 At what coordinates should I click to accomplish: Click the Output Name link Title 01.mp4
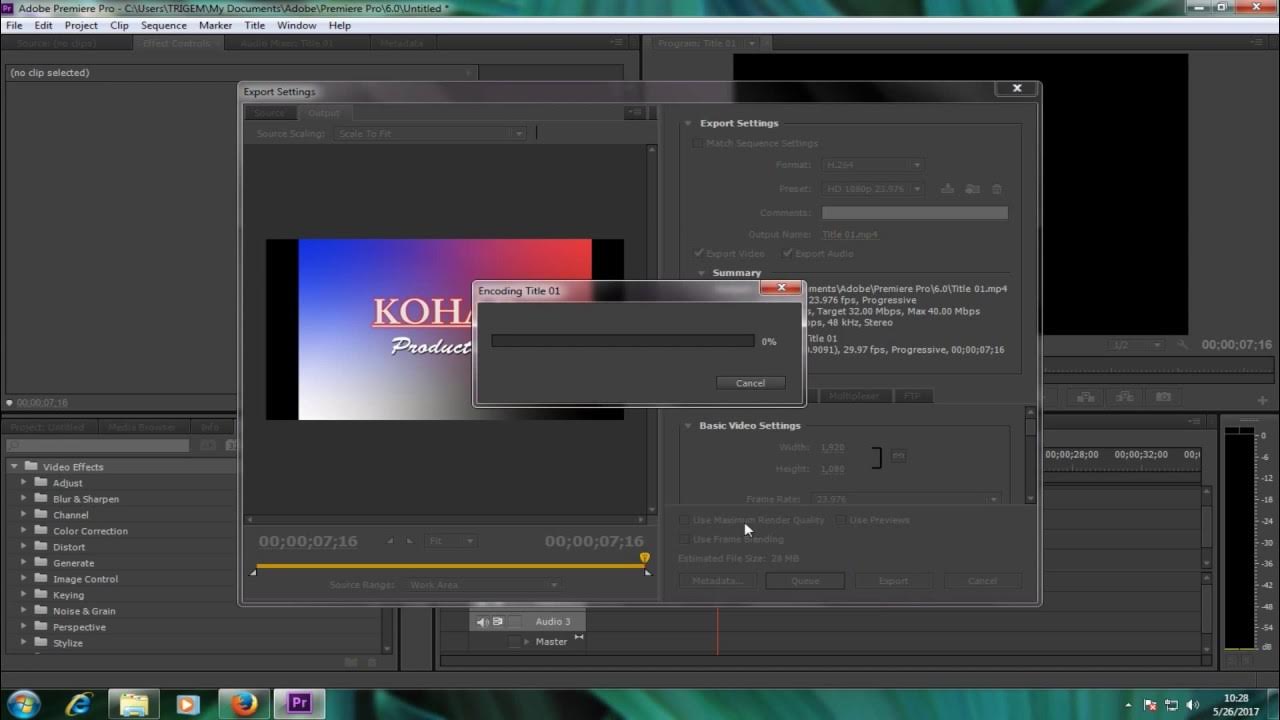pyautogui.click(x=850, y=234)
